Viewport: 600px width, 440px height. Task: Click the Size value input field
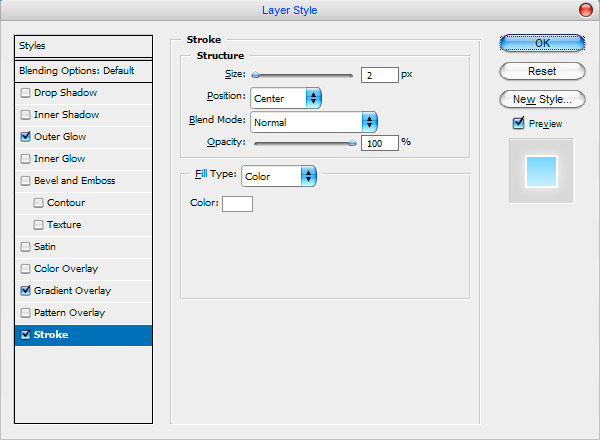[x=380, y=75]
